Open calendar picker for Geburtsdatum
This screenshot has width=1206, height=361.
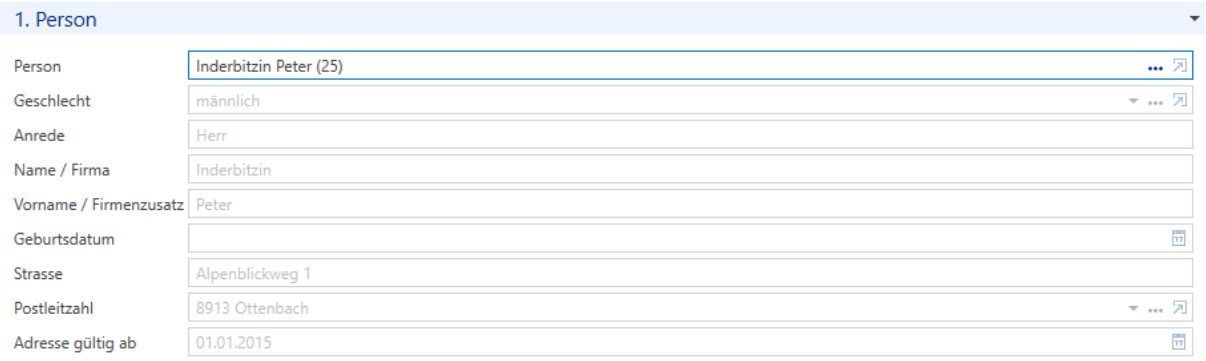tap(1179, 238)
